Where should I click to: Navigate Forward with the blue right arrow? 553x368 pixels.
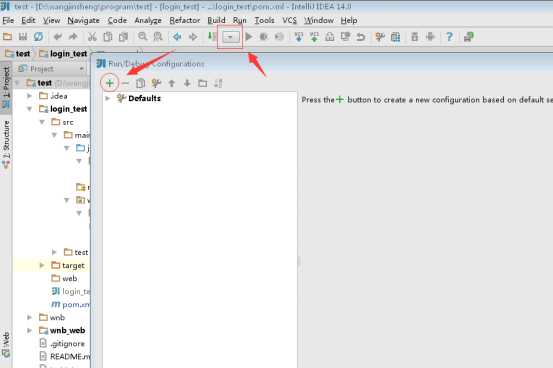tap(193, 36)
